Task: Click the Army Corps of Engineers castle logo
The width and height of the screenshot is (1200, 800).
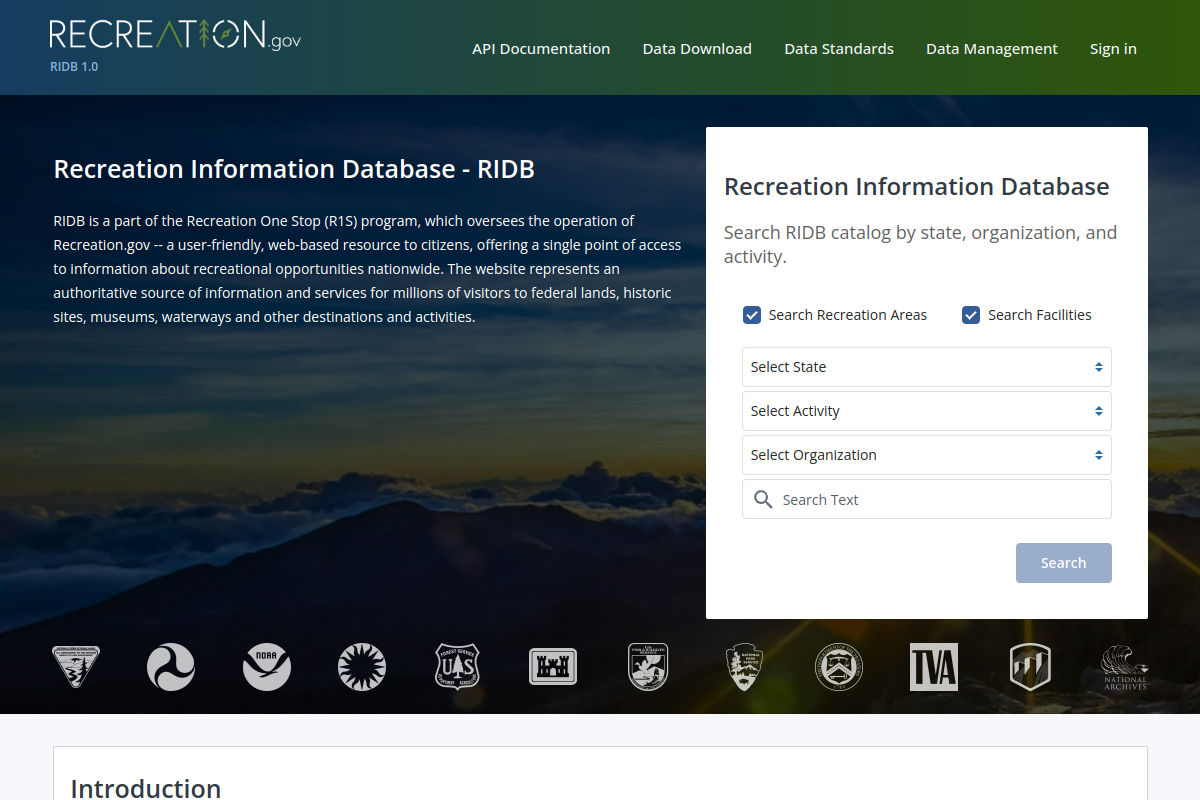Action: [553, 667]
